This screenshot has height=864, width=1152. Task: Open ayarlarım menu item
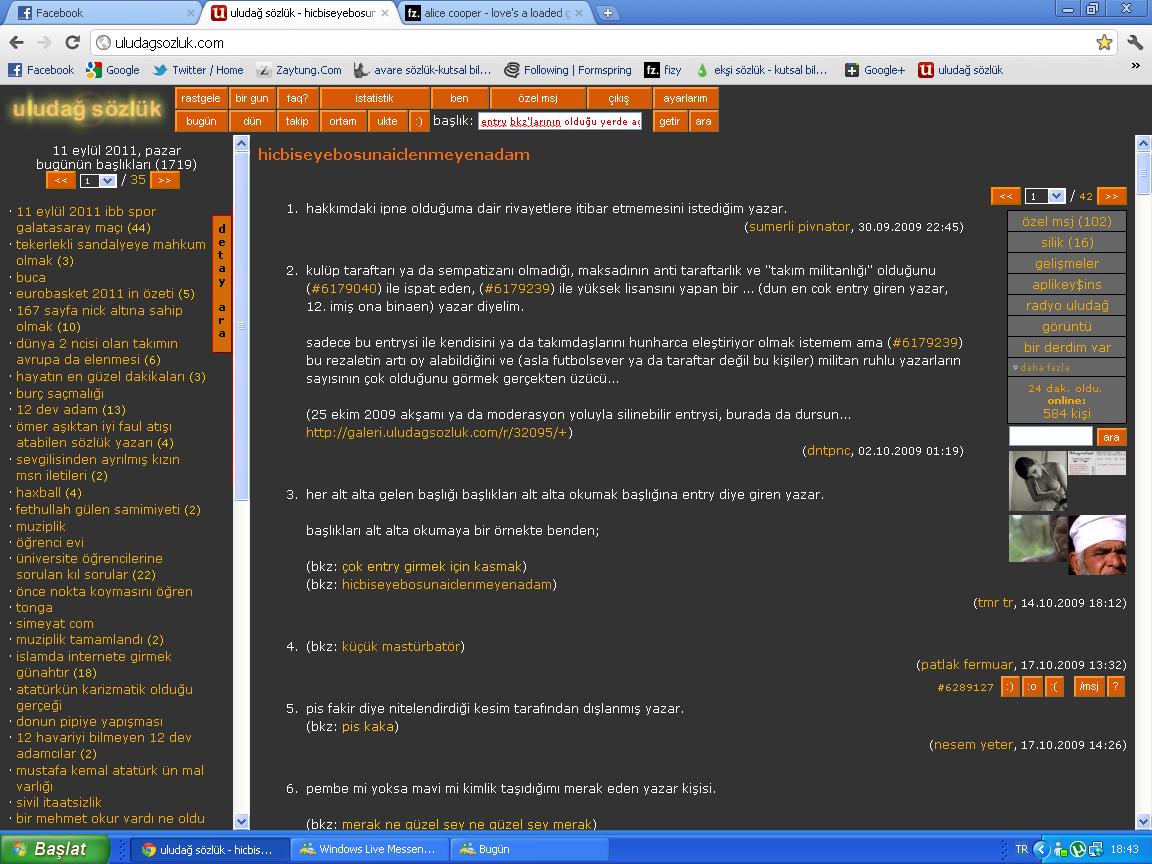point(685,98)
